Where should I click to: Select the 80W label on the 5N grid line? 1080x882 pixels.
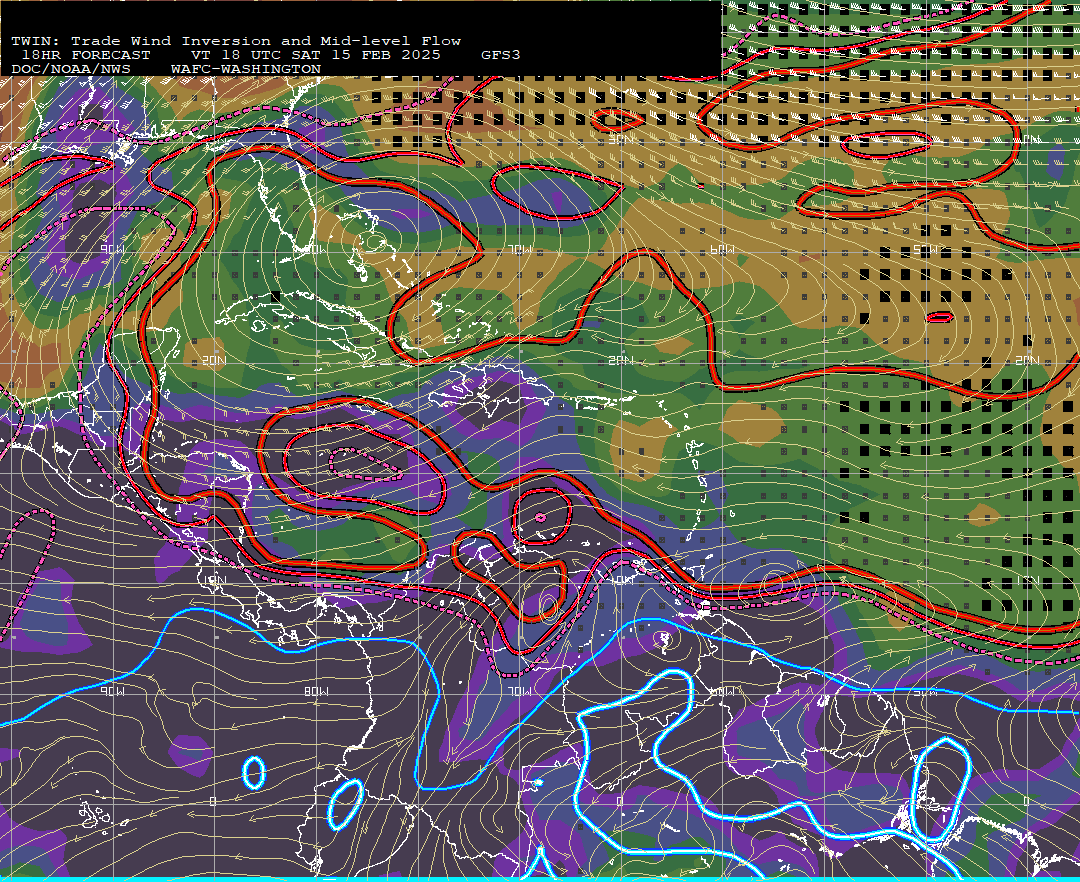click(x=315, y=691)
